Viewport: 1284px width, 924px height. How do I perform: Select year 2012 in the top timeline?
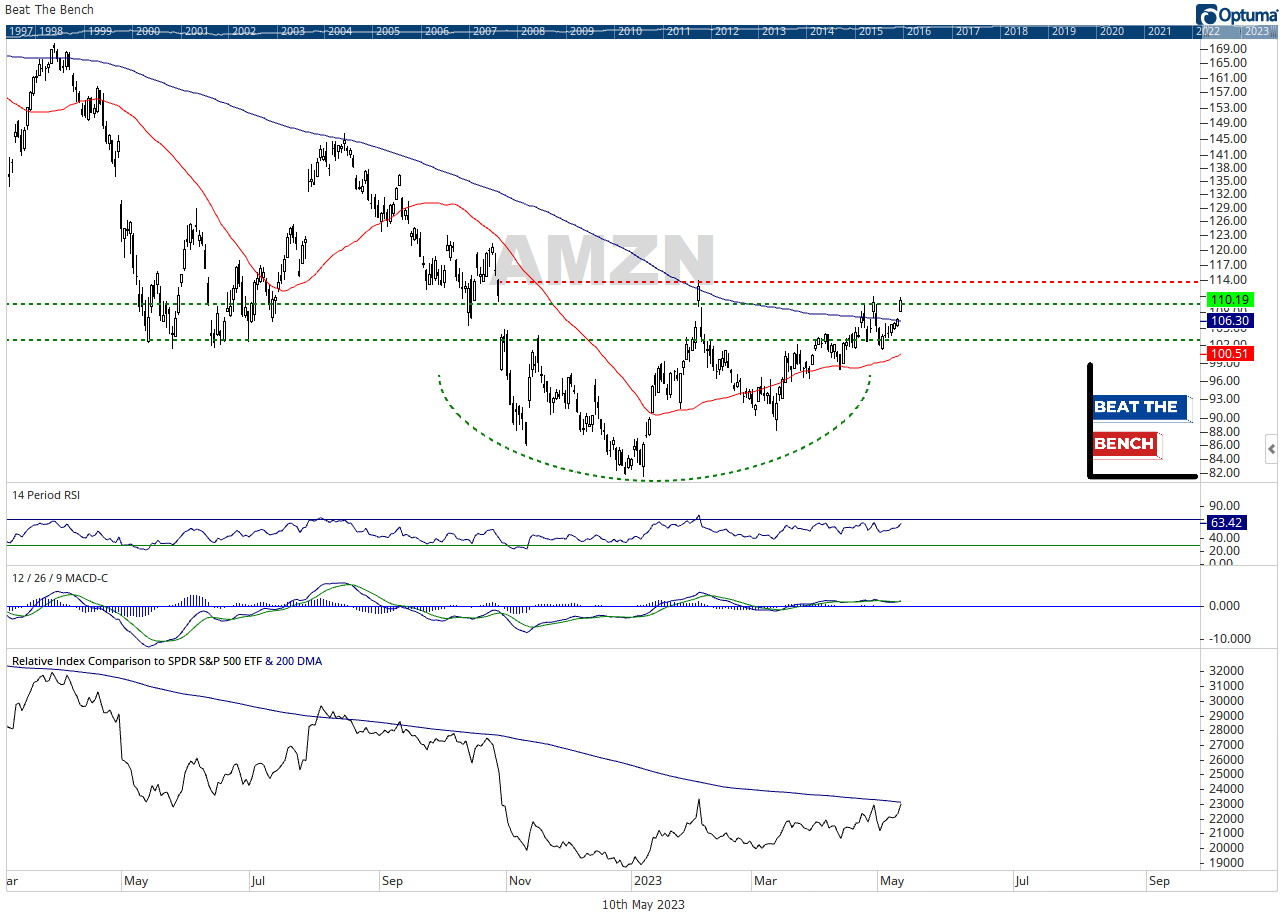point(726,31)
